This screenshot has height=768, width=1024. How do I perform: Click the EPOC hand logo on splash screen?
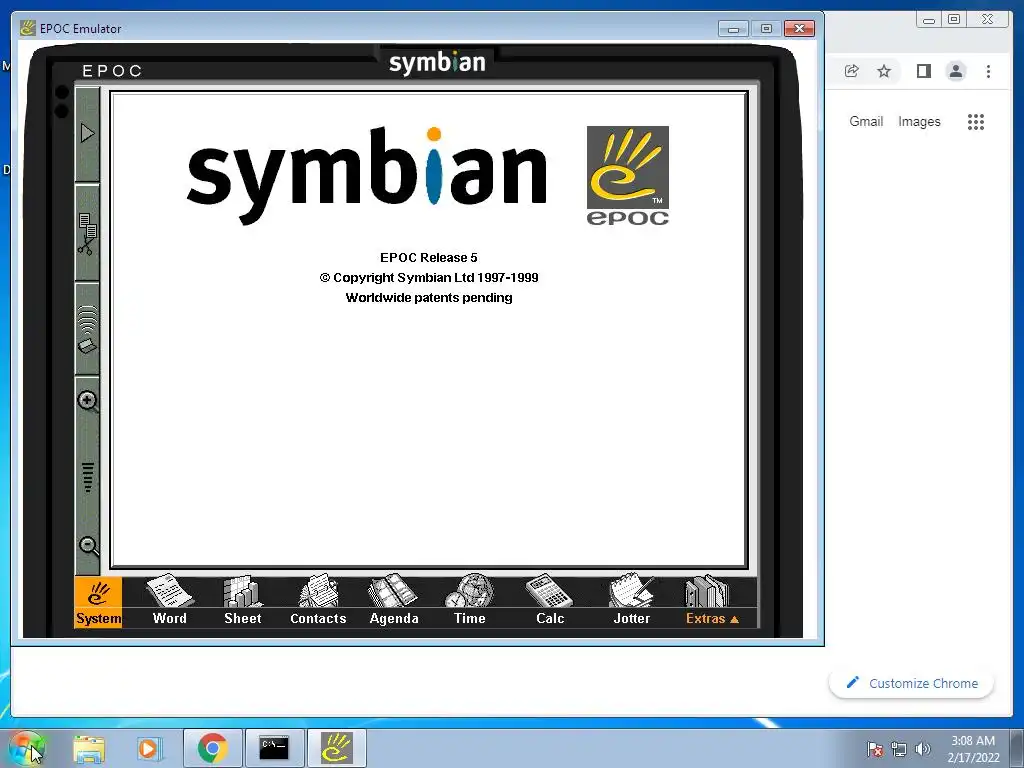(628, 176)
